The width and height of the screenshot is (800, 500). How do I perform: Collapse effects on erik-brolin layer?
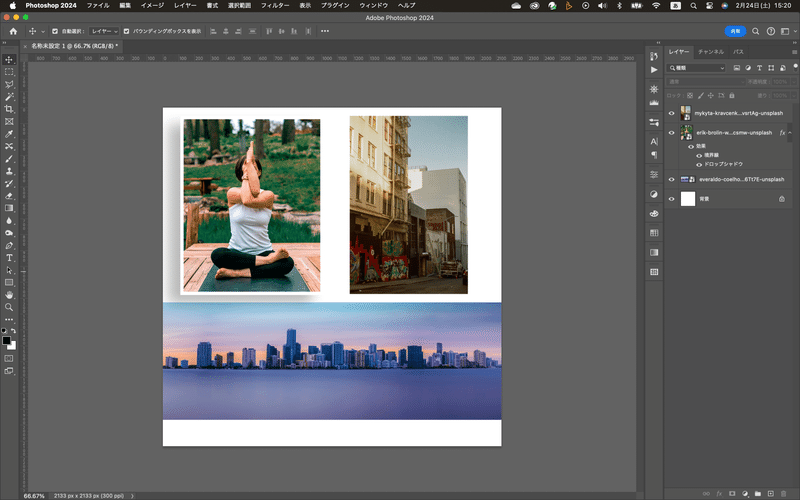click(790, 132)
